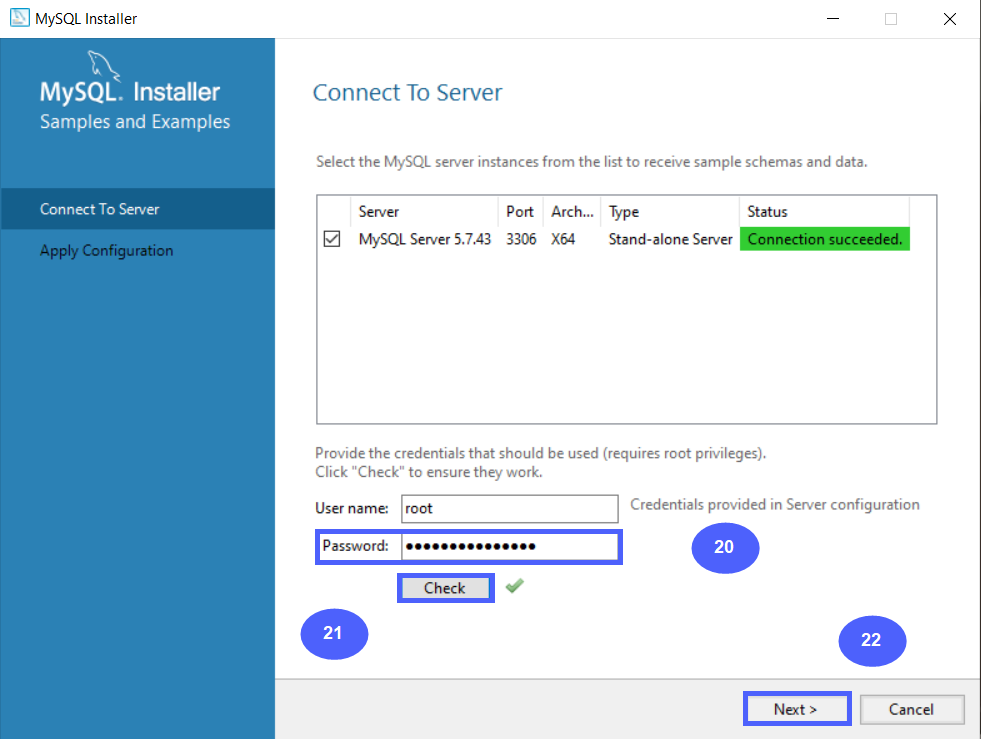Click the green checkmark next to Check button
The width and height of the screenshot is (981, 739).
click(x=514, y=586)
